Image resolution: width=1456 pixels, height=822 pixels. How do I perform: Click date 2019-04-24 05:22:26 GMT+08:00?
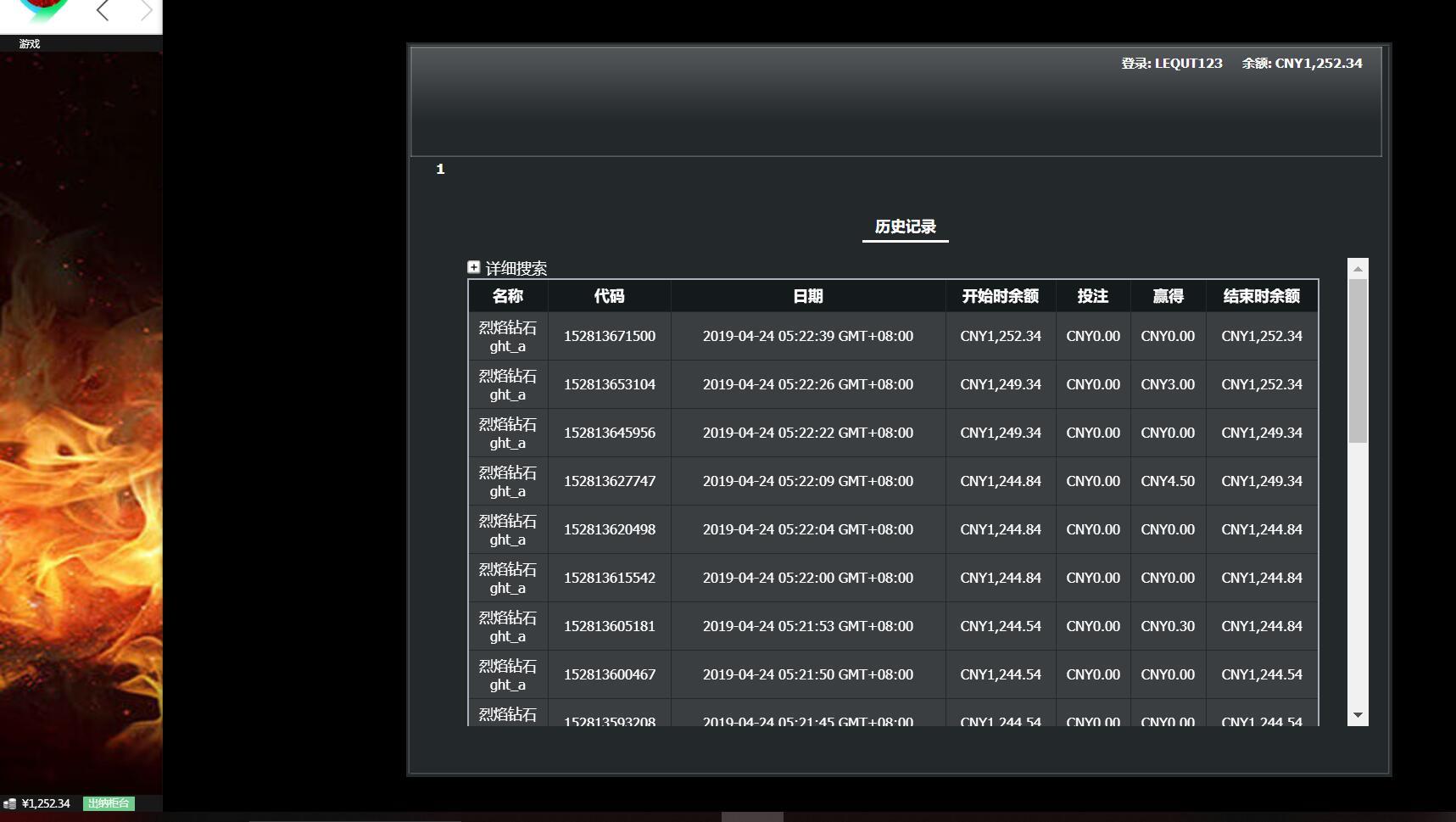[808, 384]
